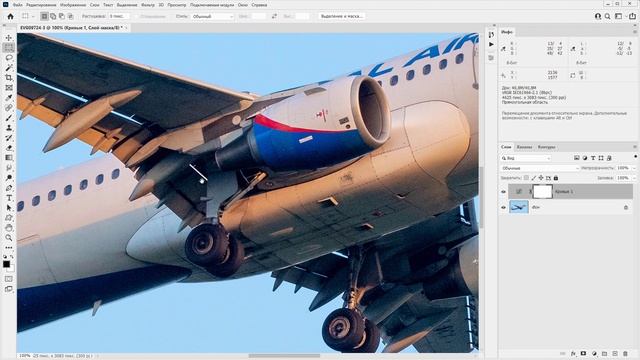Open the Edit Toolbar three-dots button
The height and width of the screenshot is (360, 640).
[x=9, y=247]
